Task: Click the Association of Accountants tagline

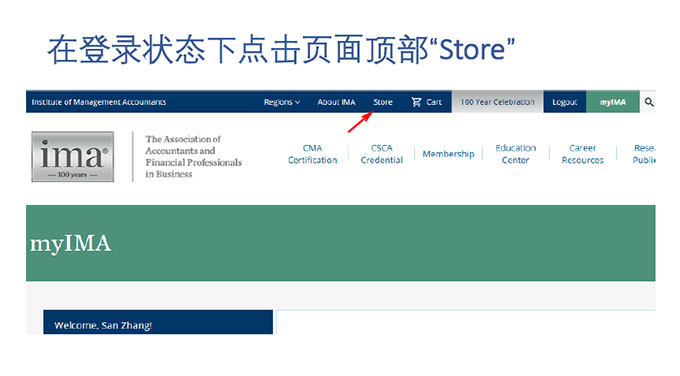Action: point(193,157)
